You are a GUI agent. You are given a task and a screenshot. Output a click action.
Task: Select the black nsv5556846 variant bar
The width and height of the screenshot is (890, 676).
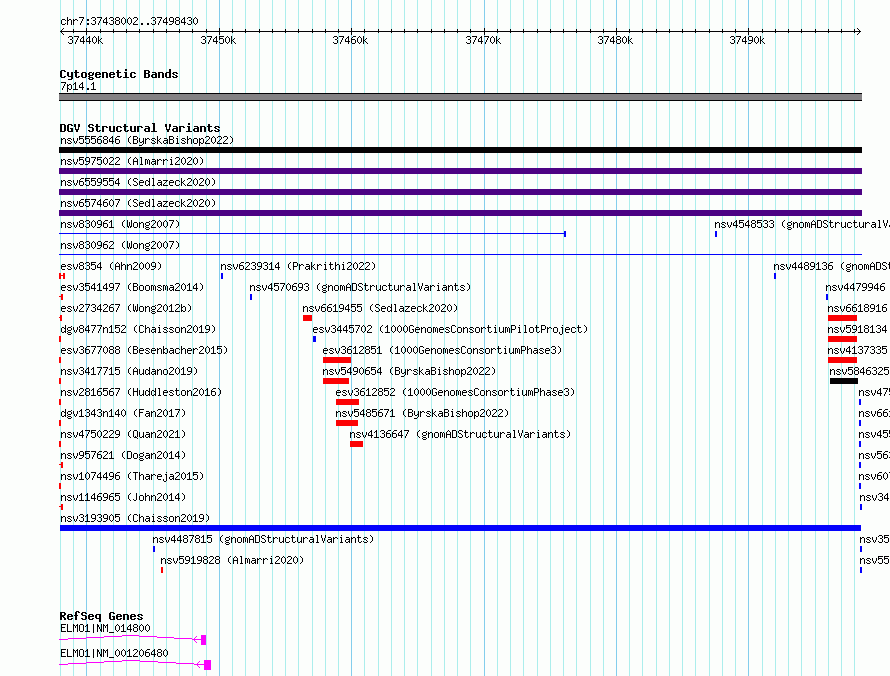tap(460, 150)
